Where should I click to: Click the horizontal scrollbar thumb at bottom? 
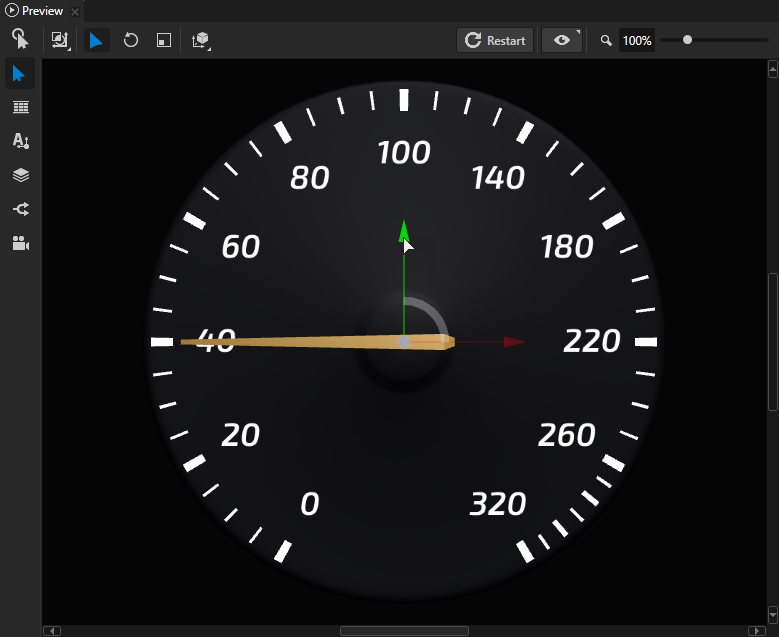click(x=404, y=631)
